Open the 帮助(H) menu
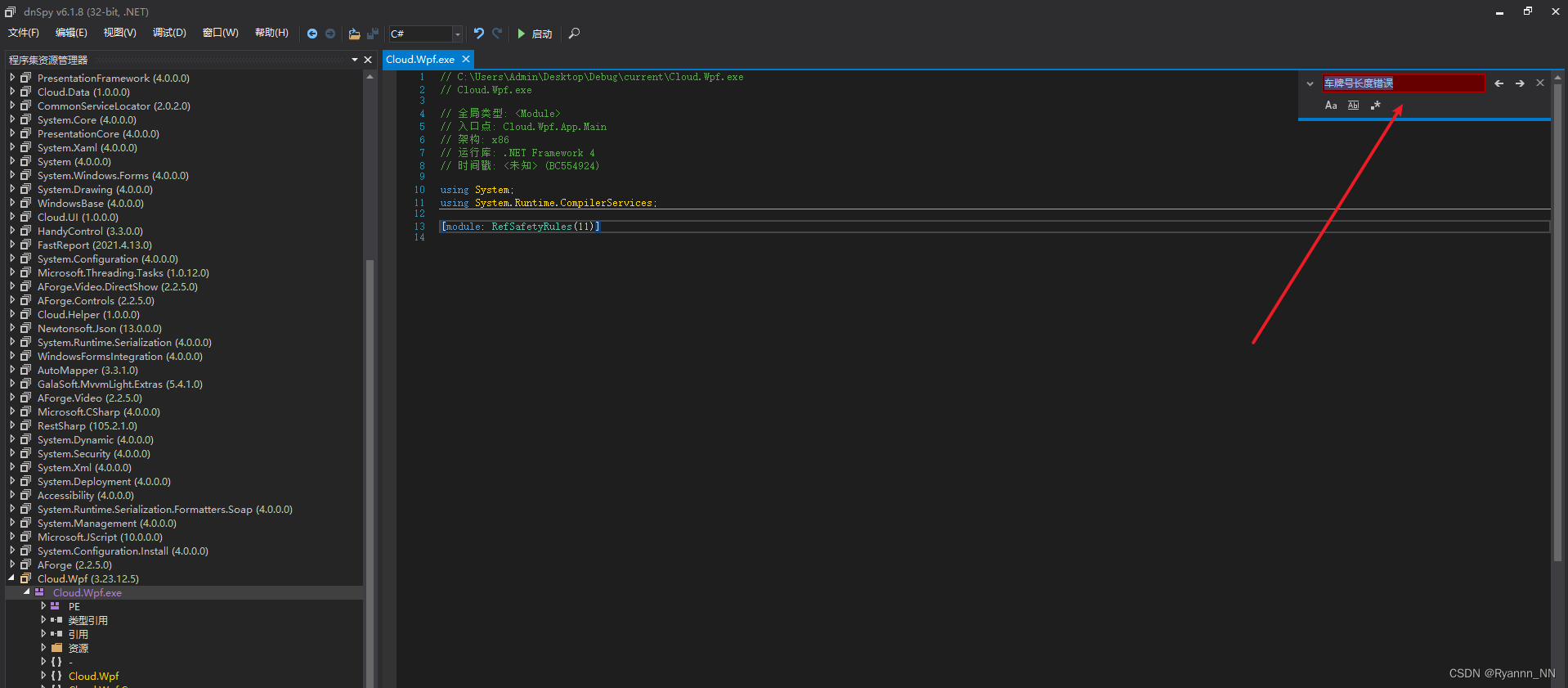Viewport: 1568px width, 688px height. pyautogui.click(x=271, y=33)
